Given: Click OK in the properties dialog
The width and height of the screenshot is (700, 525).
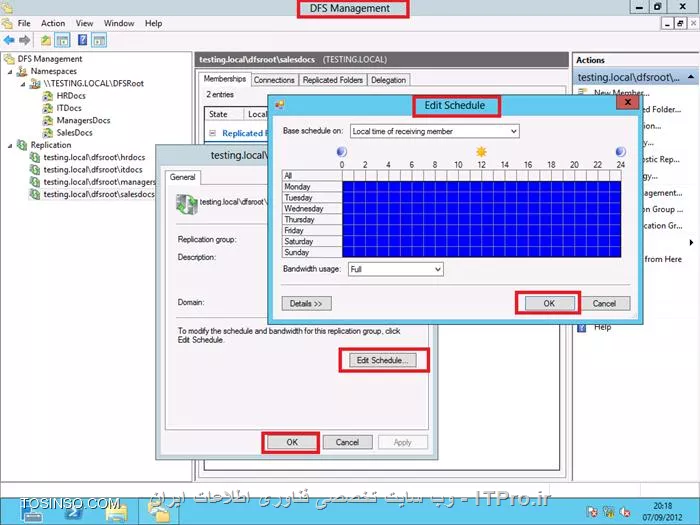Looking at the screenshot, I should click(x=292, y=442).
